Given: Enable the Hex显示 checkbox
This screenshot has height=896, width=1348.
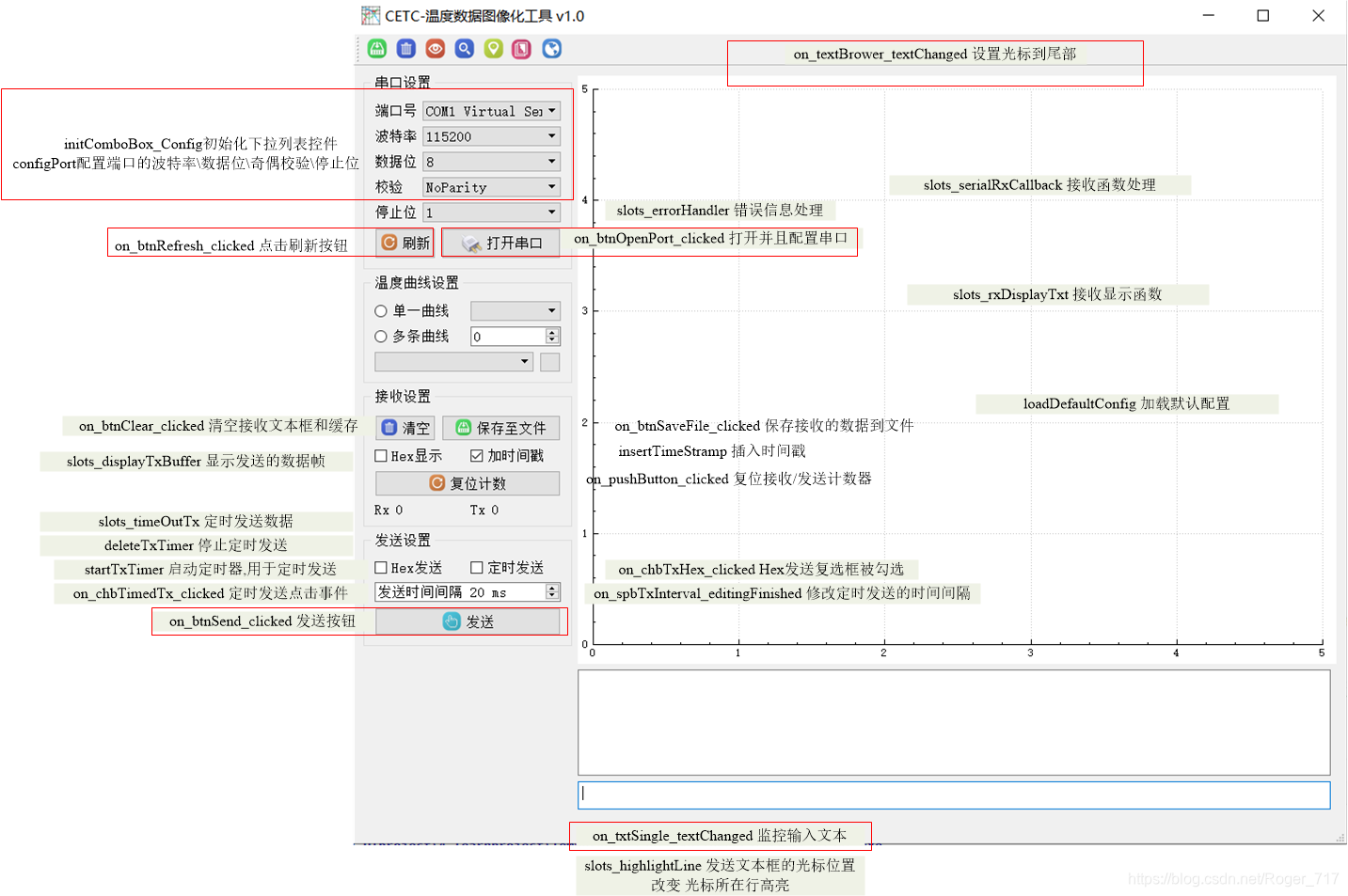Looking at the screenshot, I should pos(380,455).
